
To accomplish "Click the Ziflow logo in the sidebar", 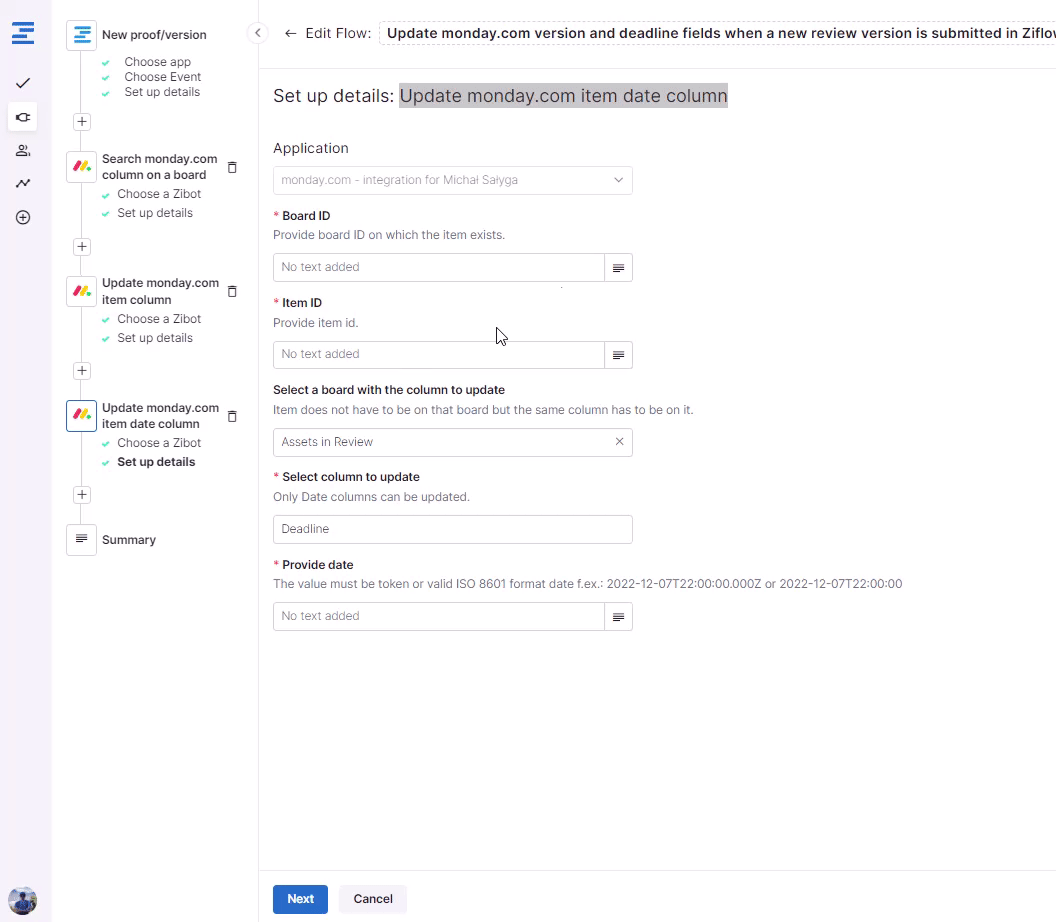I will (x=23, y=33).
